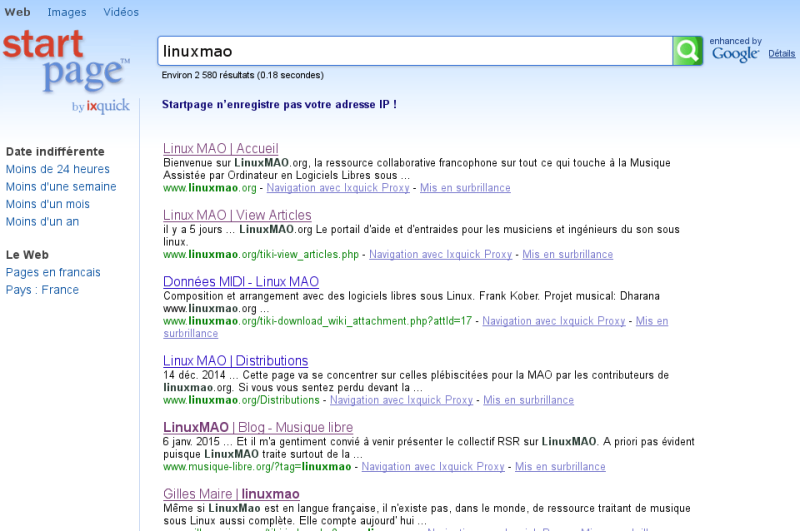The width and height of the screenshot is (800, 531).
Task: Click 'Startpage n'enregistre pas votre adresse IP !'
Action: (279, 105)
